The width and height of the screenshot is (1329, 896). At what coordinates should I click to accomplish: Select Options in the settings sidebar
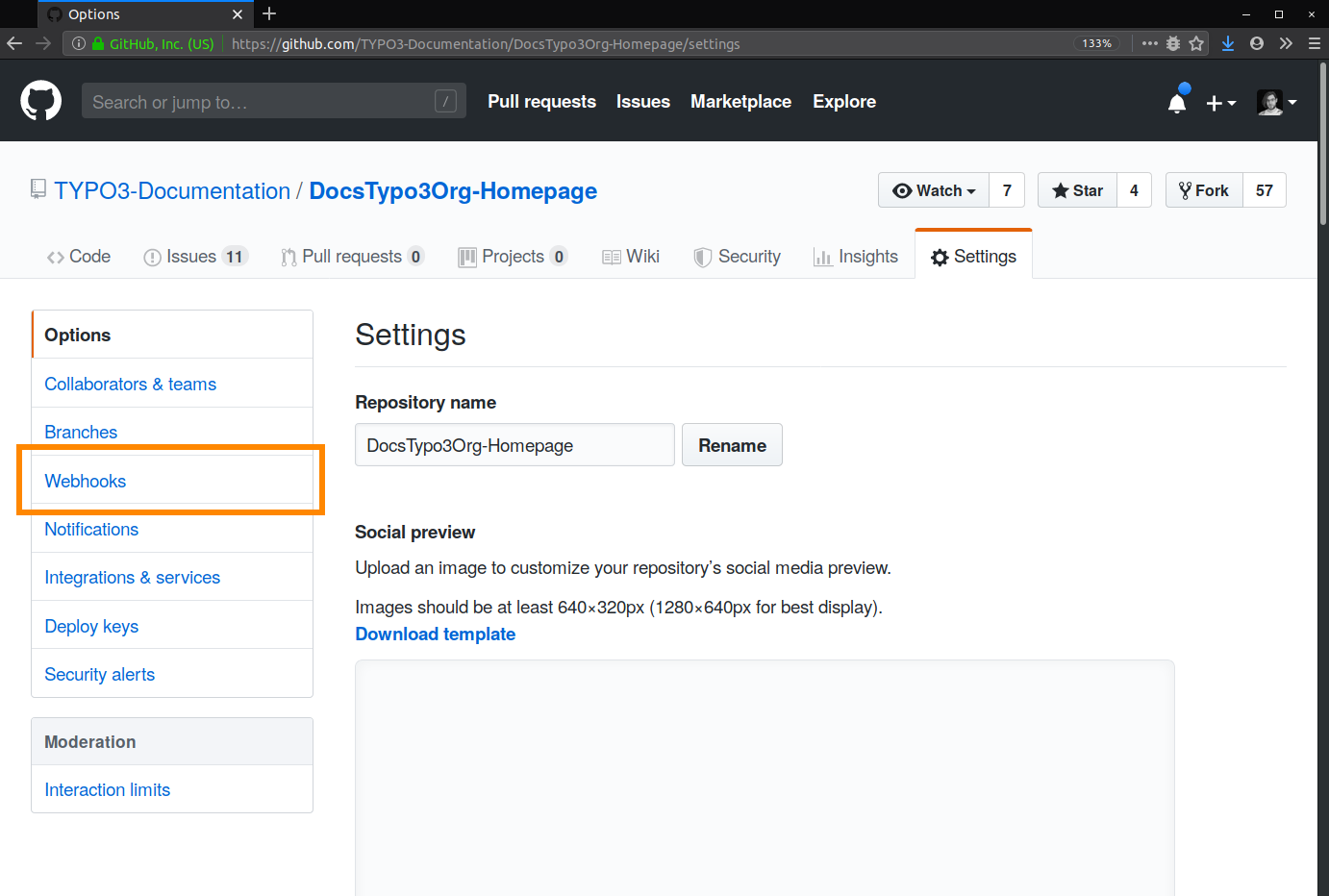click(x=172, y=335)
